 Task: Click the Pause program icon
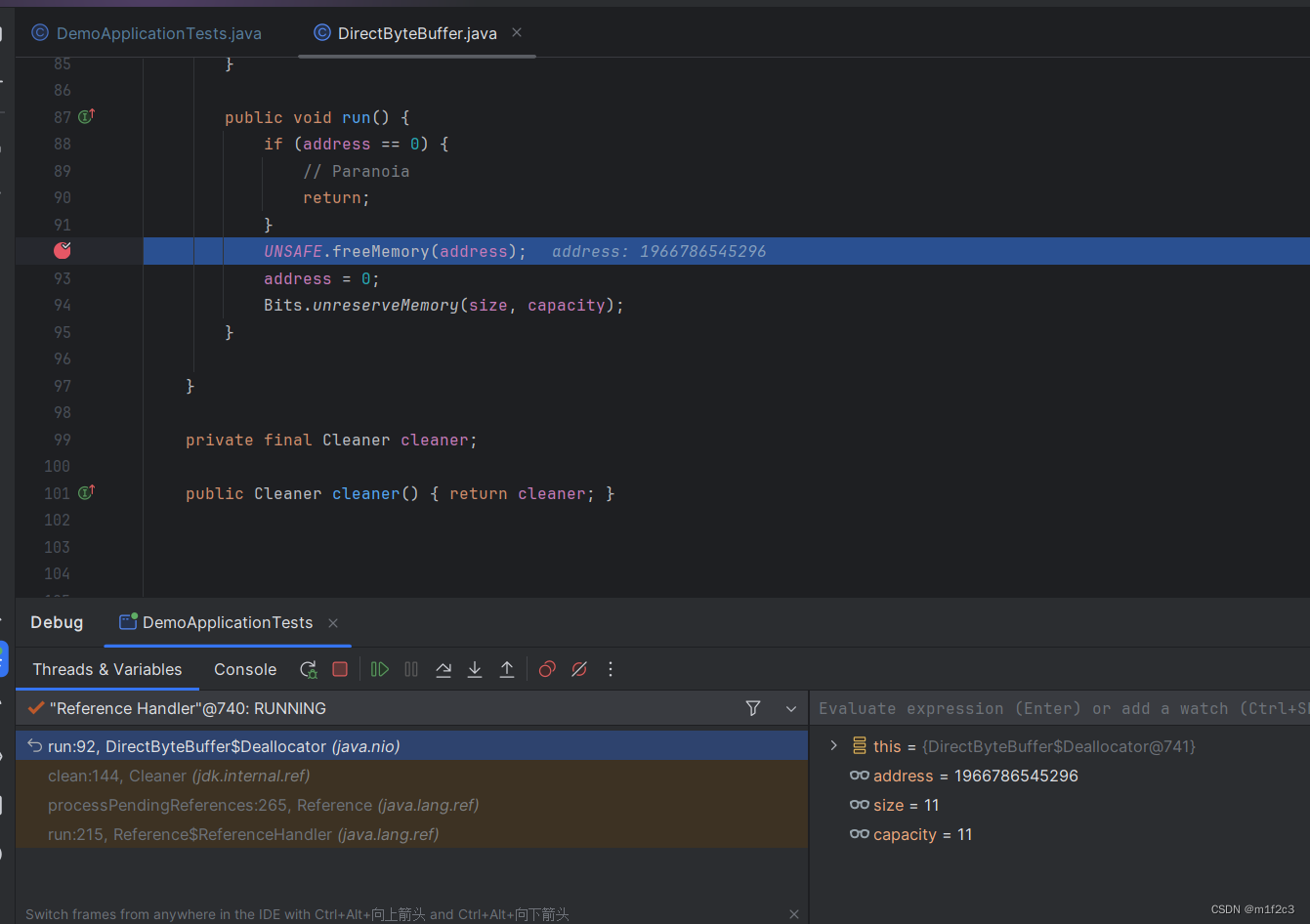(x=411, y=669)
